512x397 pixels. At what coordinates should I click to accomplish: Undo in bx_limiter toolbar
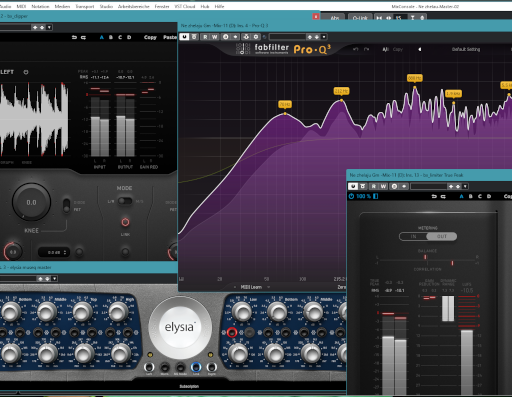[x=434, y=196]
